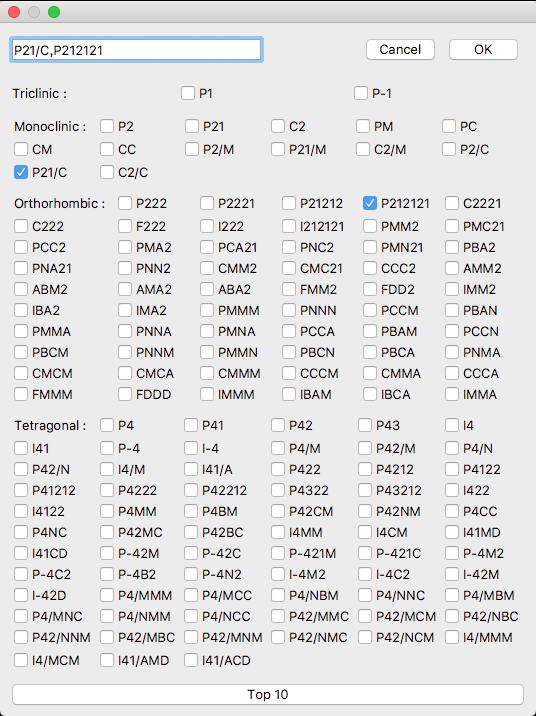The height and width of the screenshot is (716, 536).
Task: Focus the space group text field
Action: pos(136,50)
